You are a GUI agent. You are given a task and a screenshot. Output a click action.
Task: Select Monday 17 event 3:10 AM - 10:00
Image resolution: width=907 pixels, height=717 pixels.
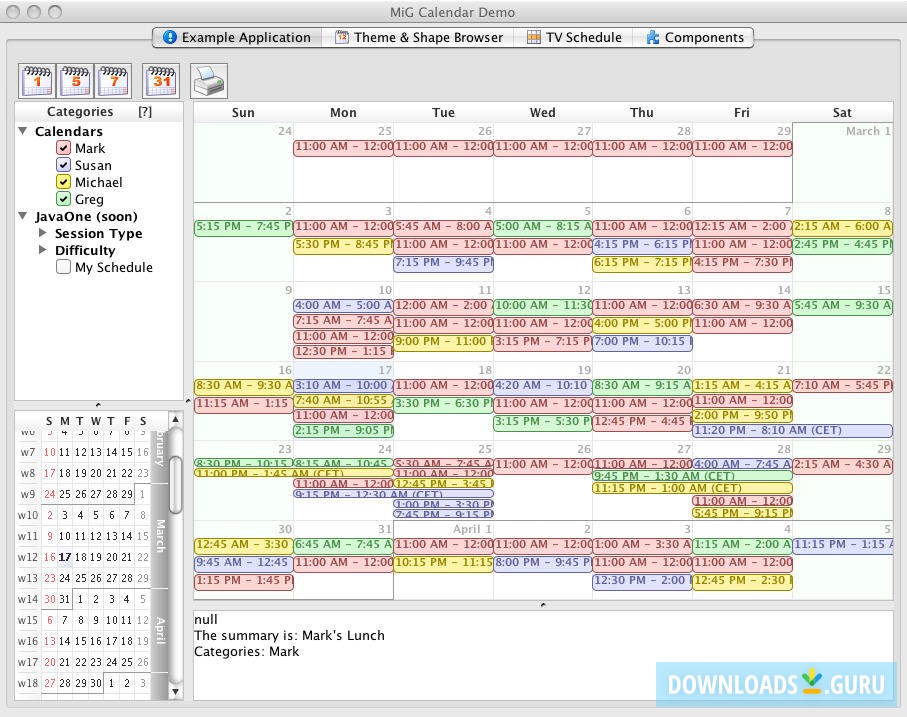point(344,386)
